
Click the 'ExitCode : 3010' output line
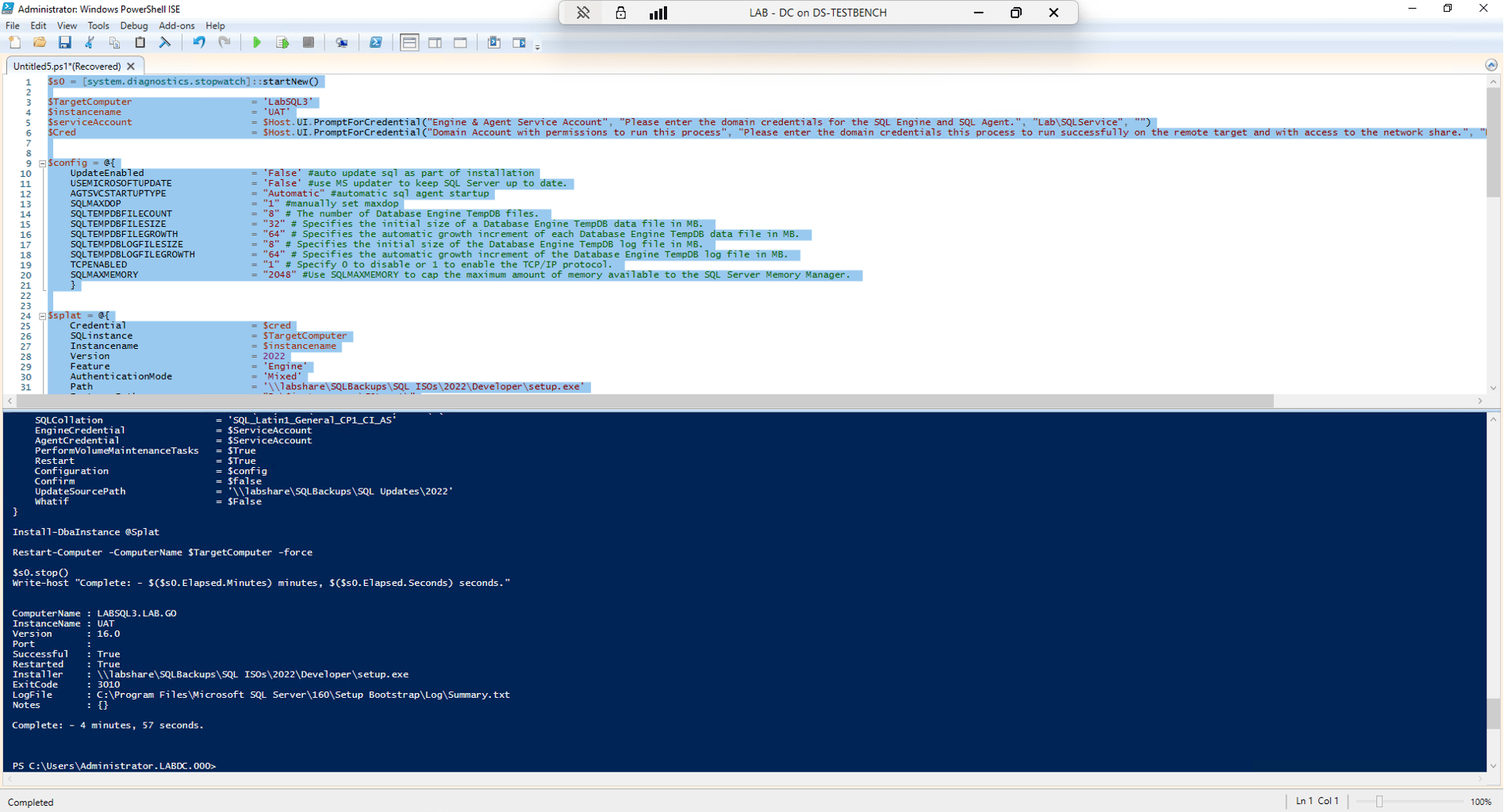66,685
